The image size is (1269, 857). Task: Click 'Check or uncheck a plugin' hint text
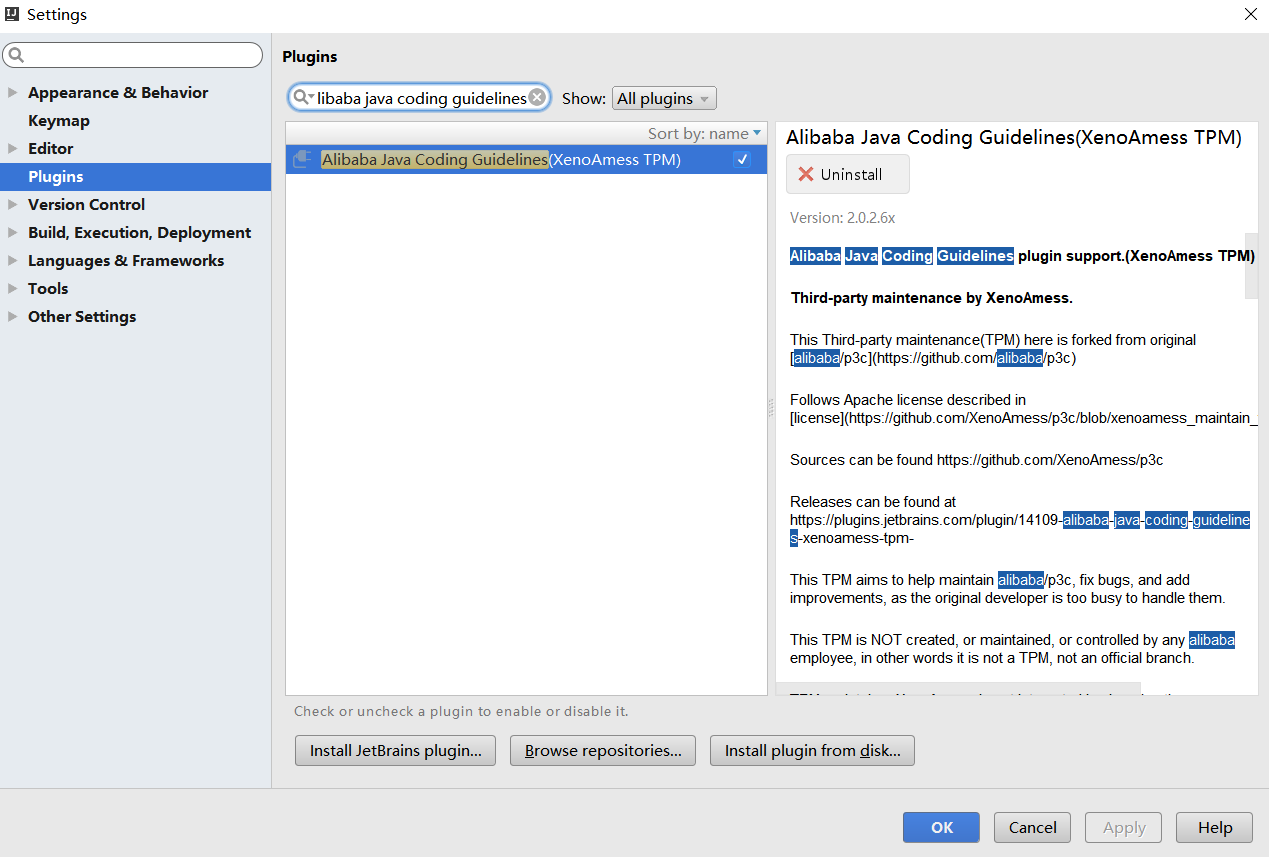point(461,711)
